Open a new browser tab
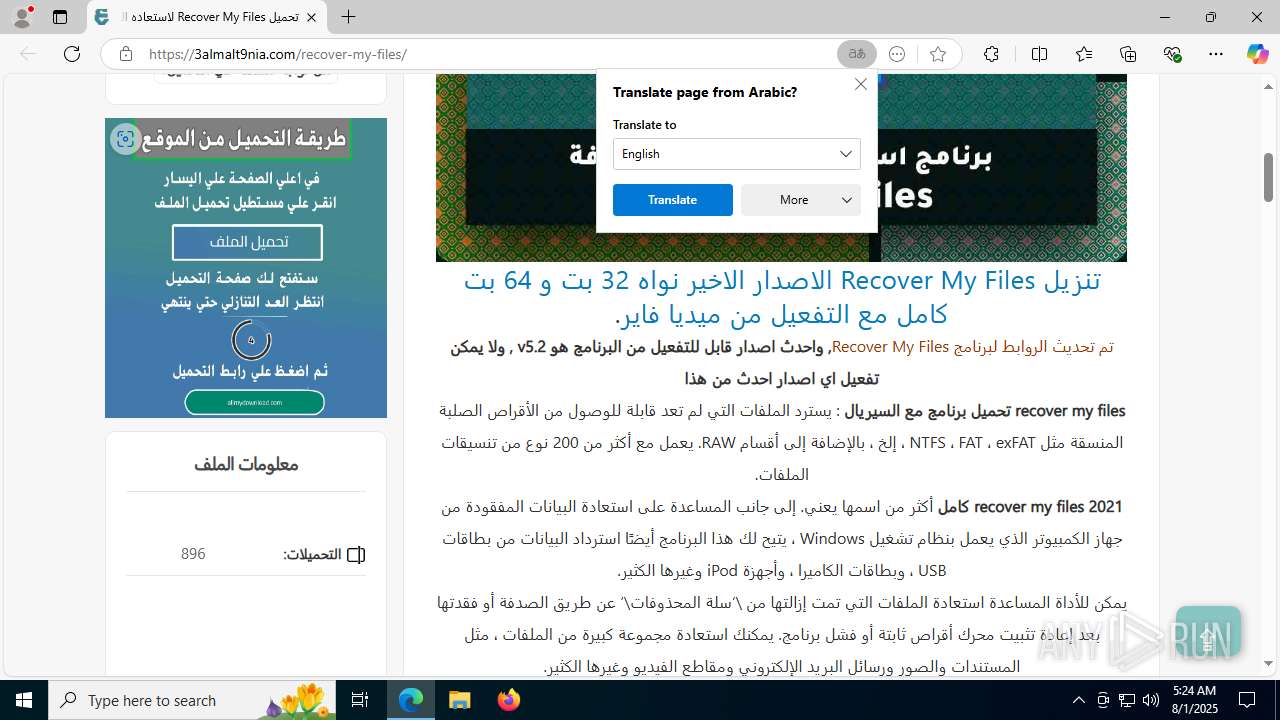Viewport: 1280px width, 720px height. coord(348,17)
